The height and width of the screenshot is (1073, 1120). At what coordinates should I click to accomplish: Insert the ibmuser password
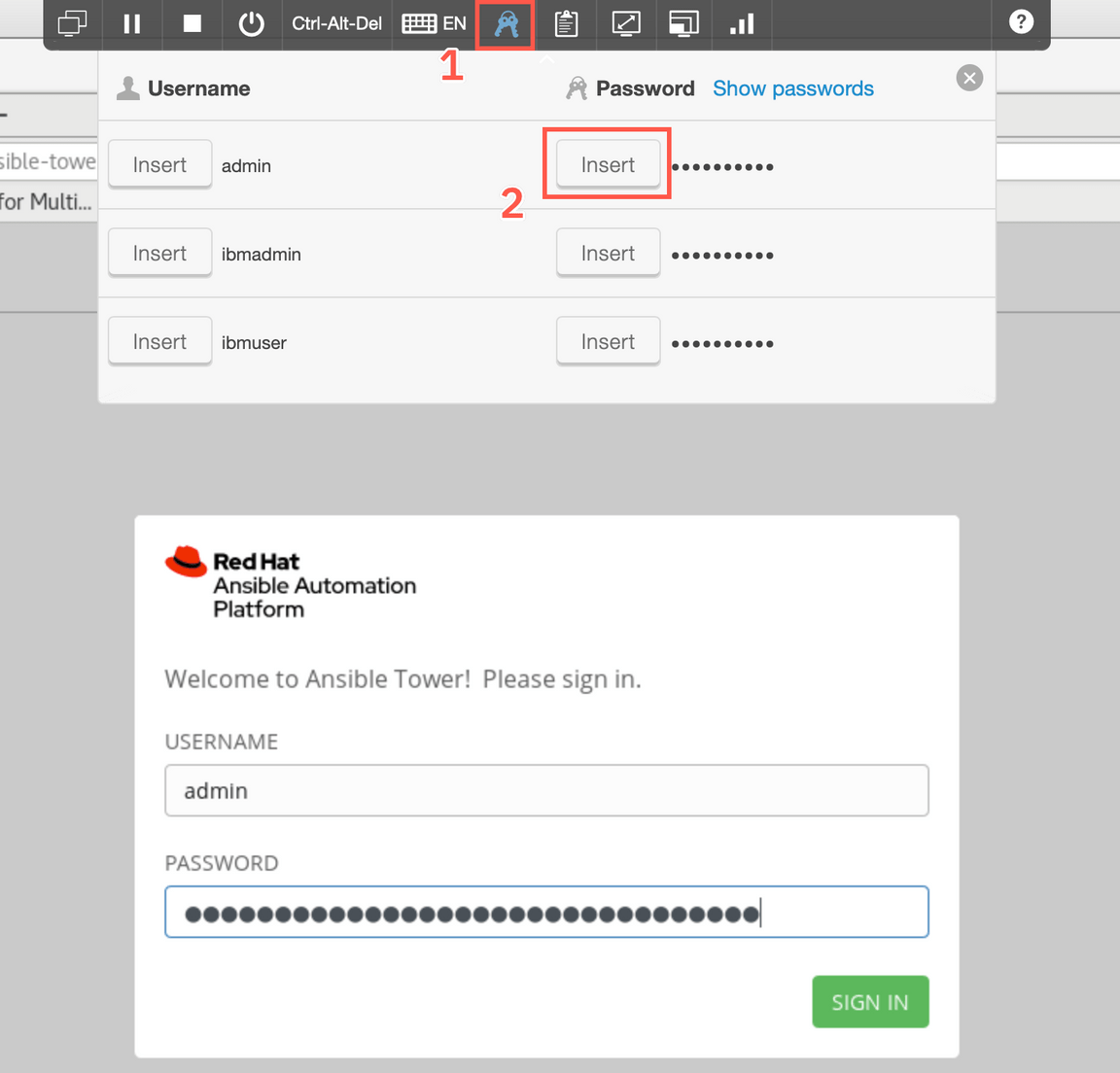click(x=608, y=342)
